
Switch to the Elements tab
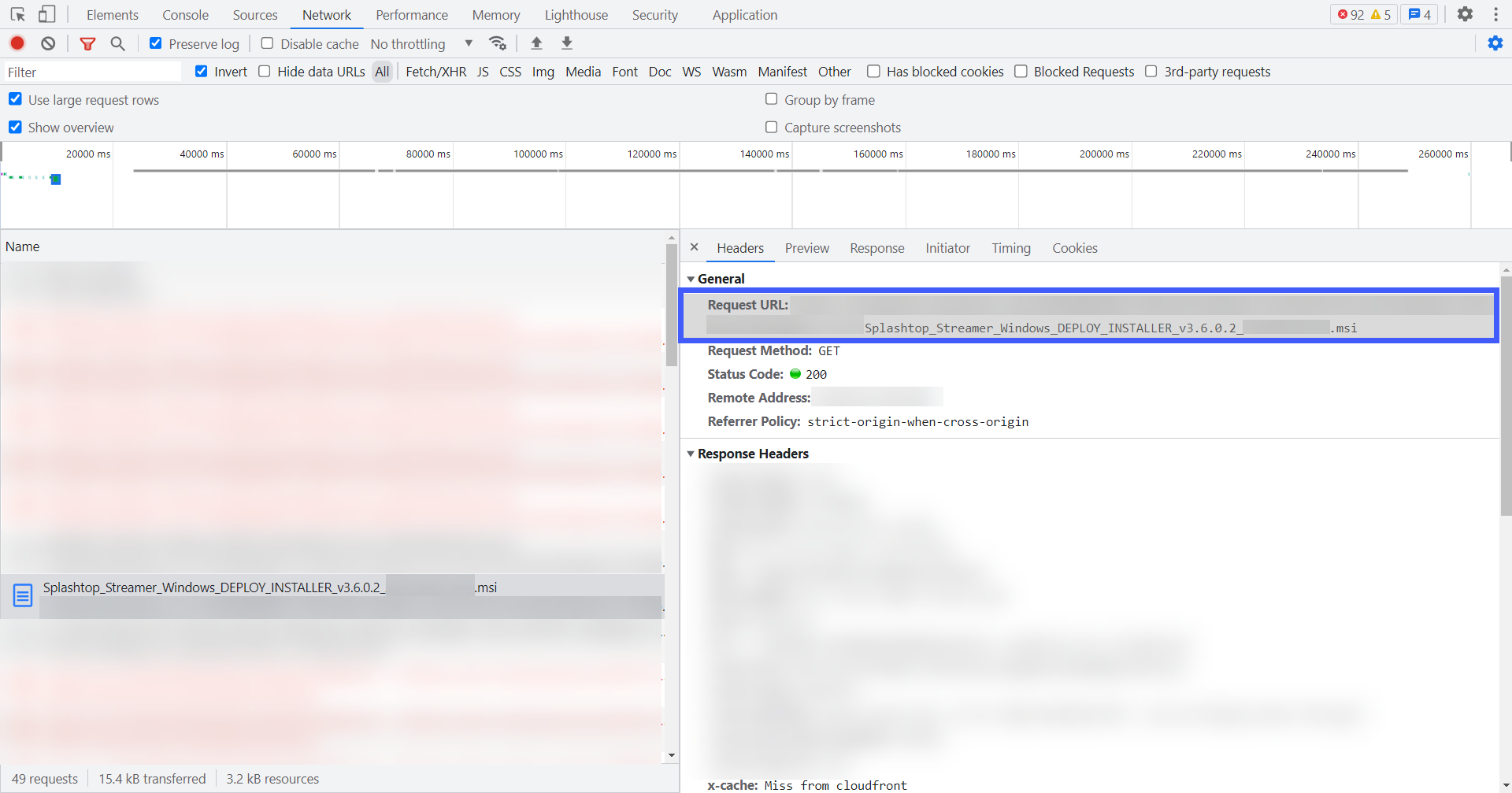pyautogui.click(x=113, y=14)
